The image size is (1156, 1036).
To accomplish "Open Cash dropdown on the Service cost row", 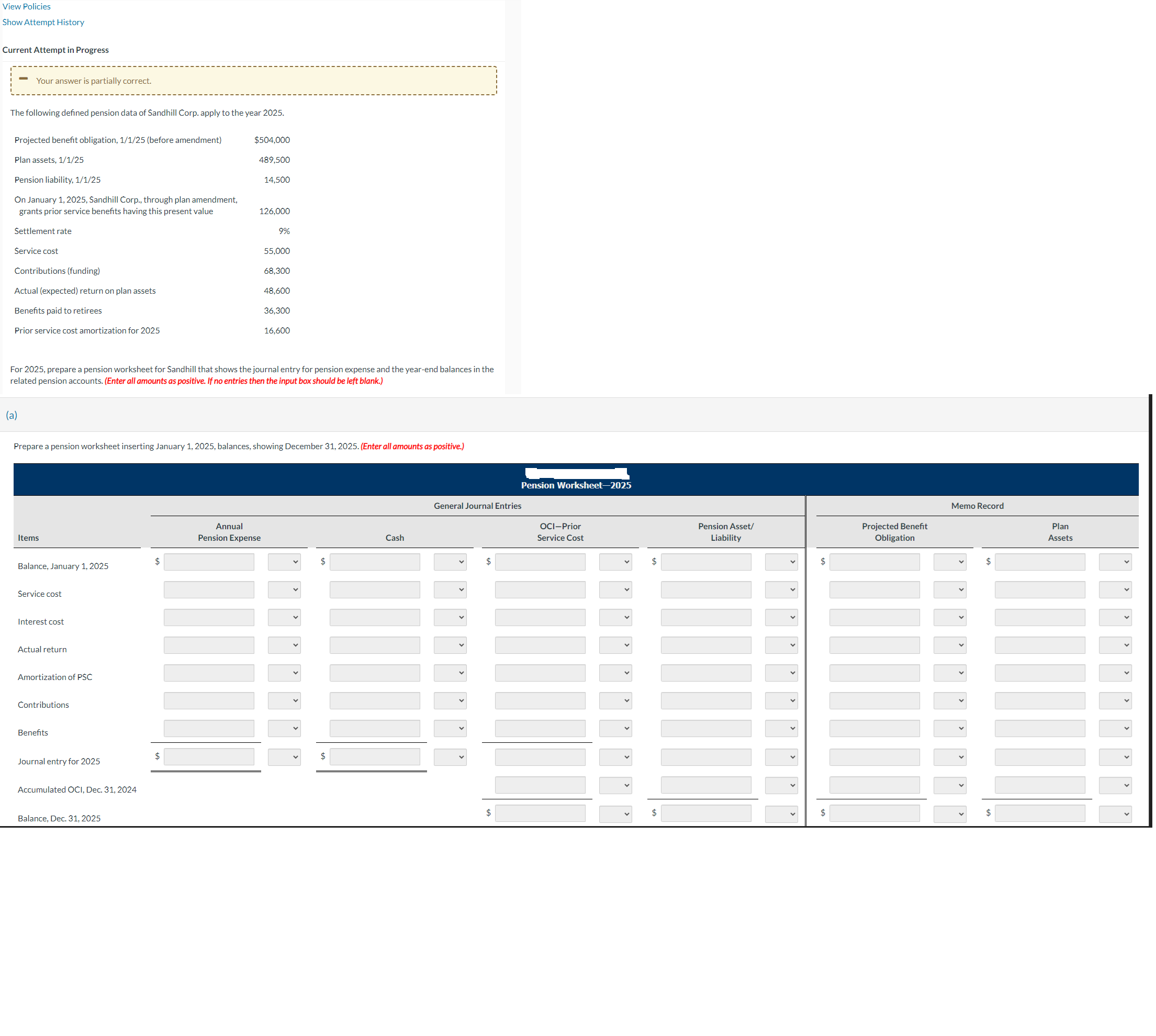I will (x=450, y=589).
